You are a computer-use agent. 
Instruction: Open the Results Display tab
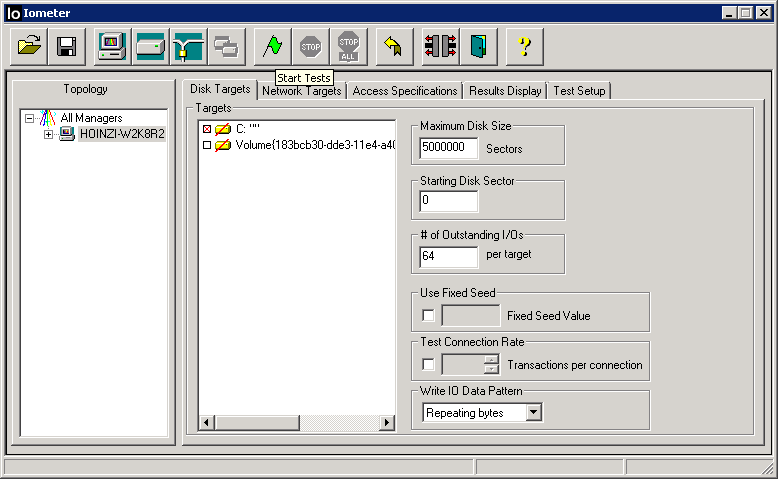(505, 91)
